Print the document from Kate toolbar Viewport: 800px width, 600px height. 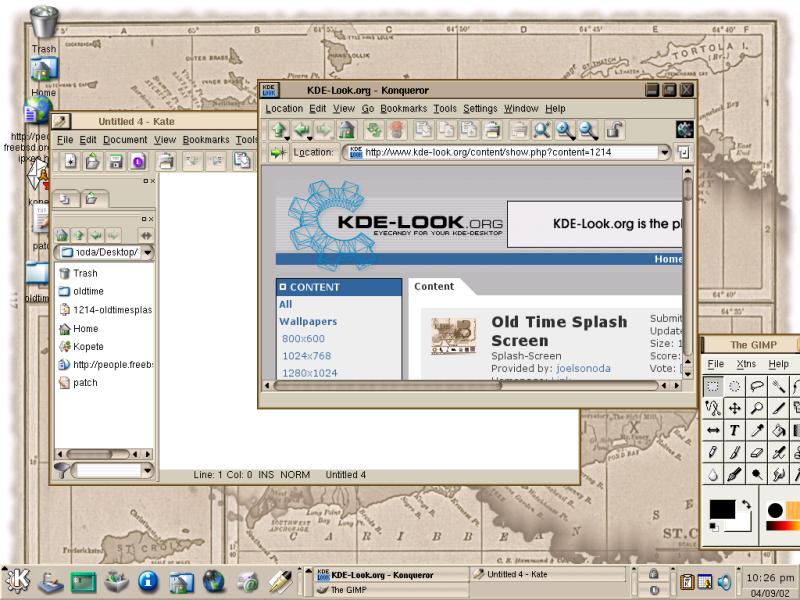click(165, 161)
